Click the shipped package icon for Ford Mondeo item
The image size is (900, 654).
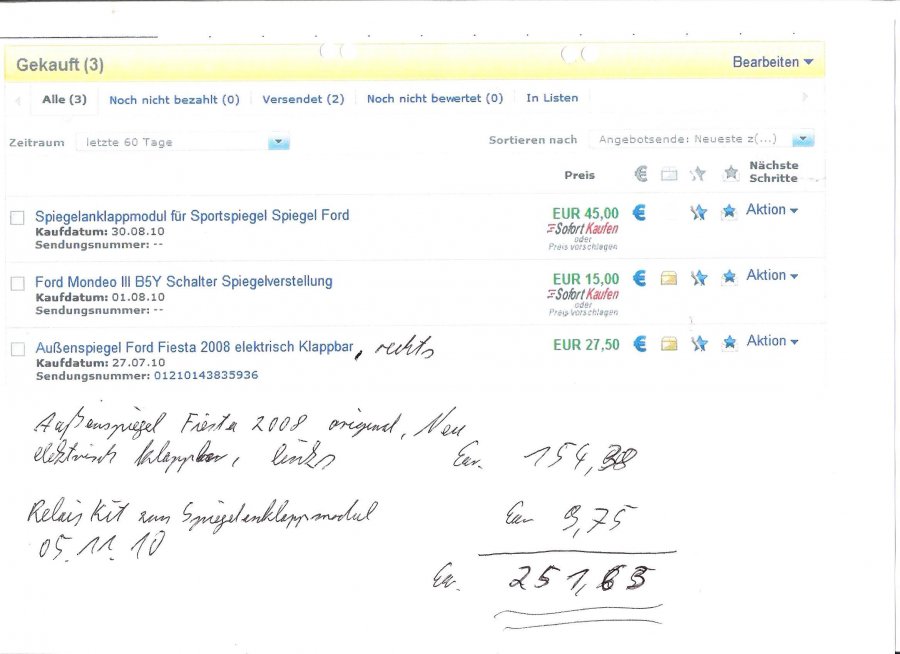point(669,278)
